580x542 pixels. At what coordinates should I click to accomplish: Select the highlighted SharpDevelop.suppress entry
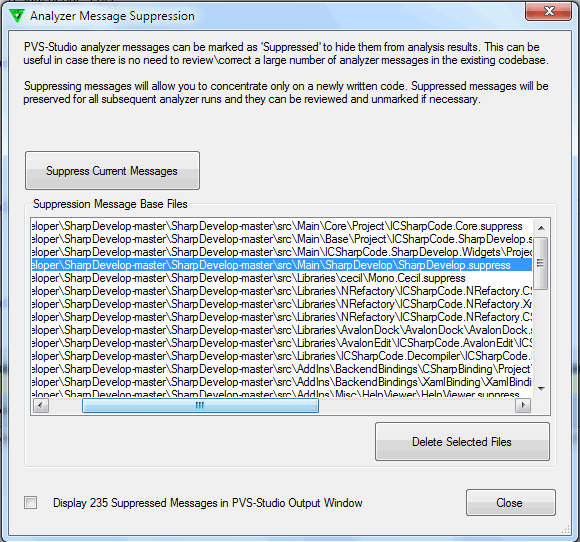(282, 265)
